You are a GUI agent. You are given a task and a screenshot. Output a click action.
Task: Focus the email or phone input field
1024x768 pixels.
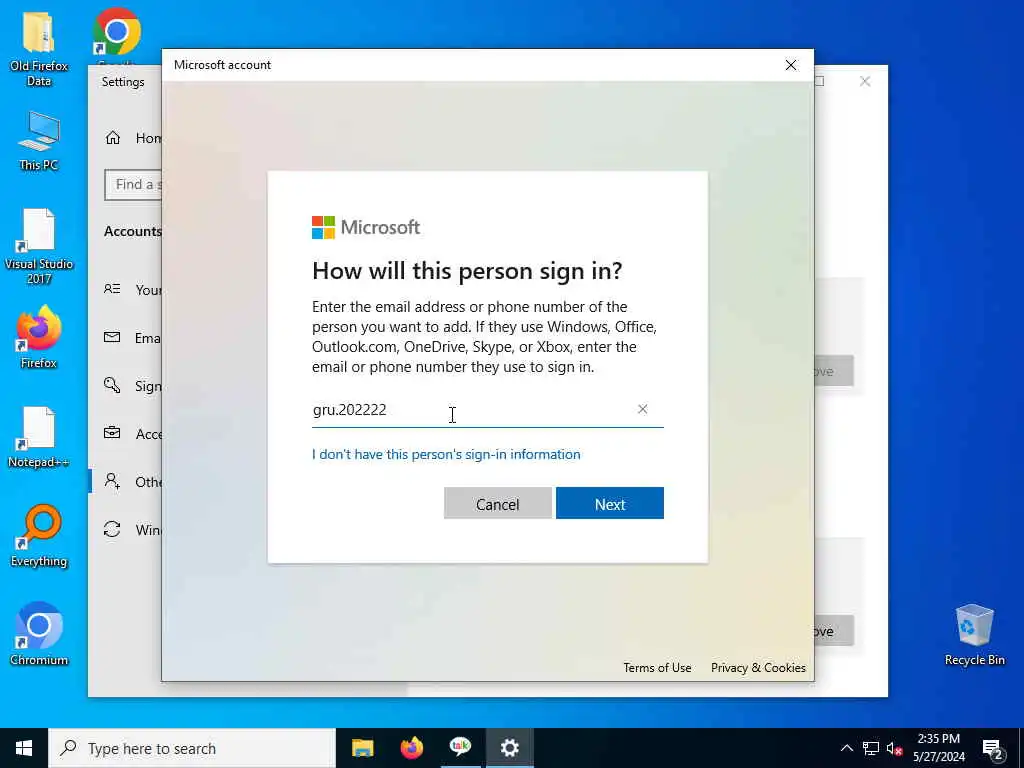[487, 410]
